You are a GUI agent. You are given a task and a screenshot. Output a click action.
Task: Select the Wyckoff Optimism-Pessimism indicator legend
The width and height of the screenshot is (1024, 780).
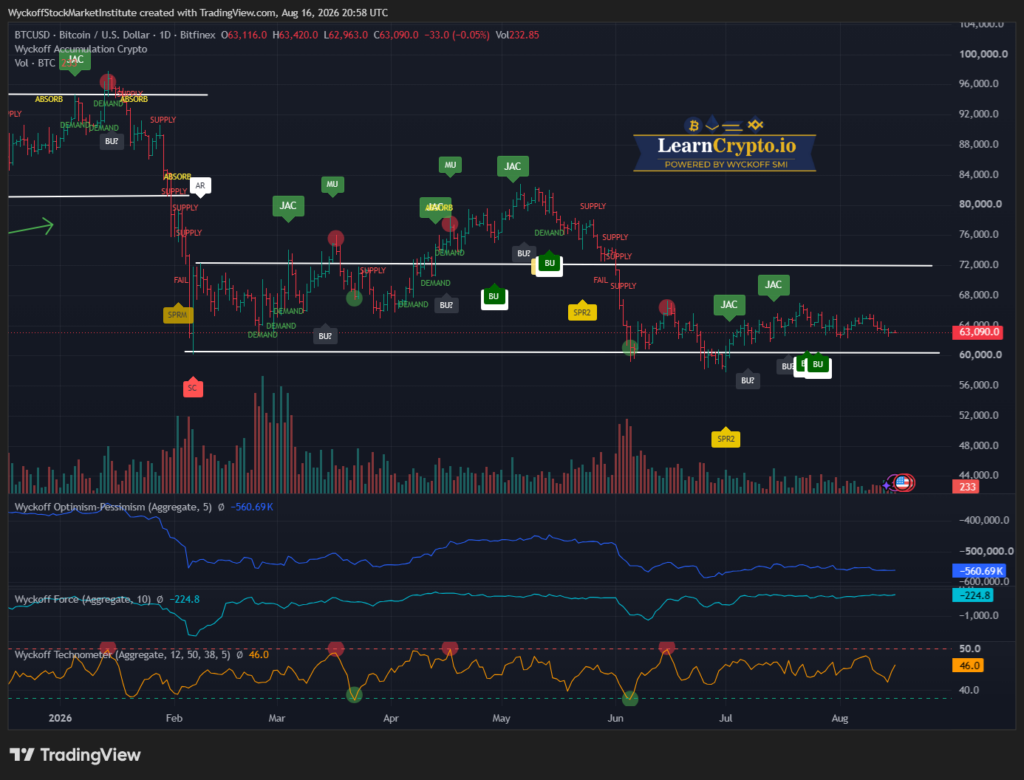coord(113,507)
